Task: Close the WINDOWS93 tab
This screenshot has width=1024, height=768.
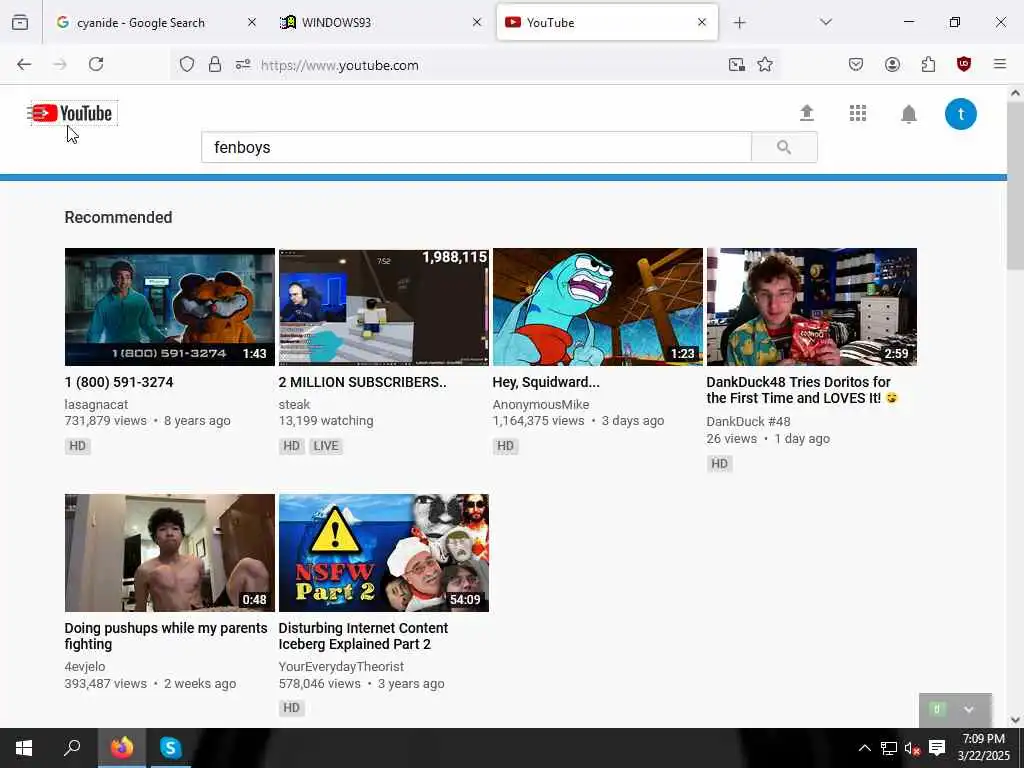Action: pos(477,22)
